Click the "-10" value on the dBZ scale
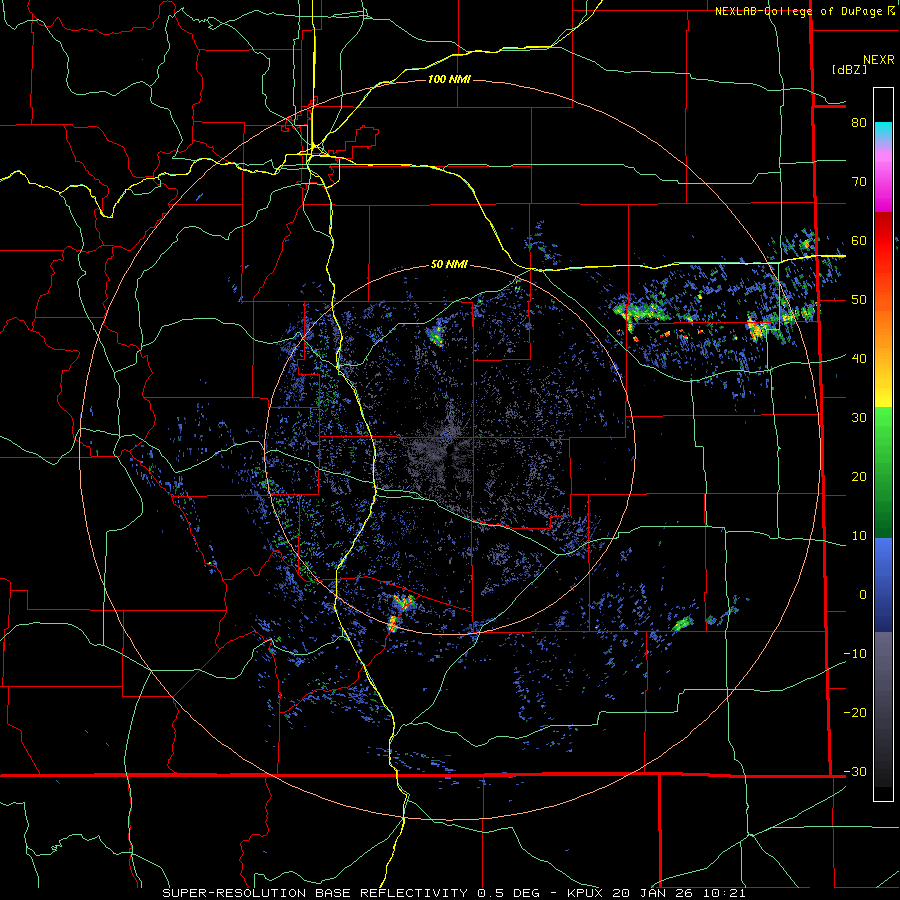 pos(855,654)
